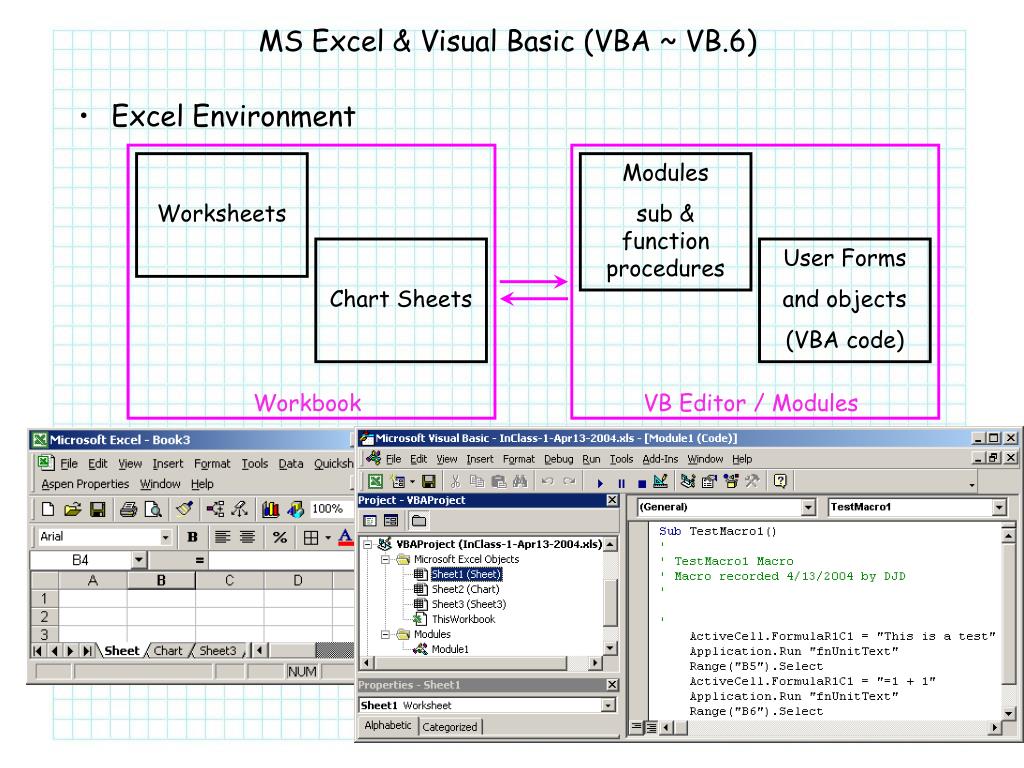Open the Sheet1 Worksheet dropdown in Properties
Image resolution: width=1024 pixels, height=768 pixels.
click(x=609, y=705)
